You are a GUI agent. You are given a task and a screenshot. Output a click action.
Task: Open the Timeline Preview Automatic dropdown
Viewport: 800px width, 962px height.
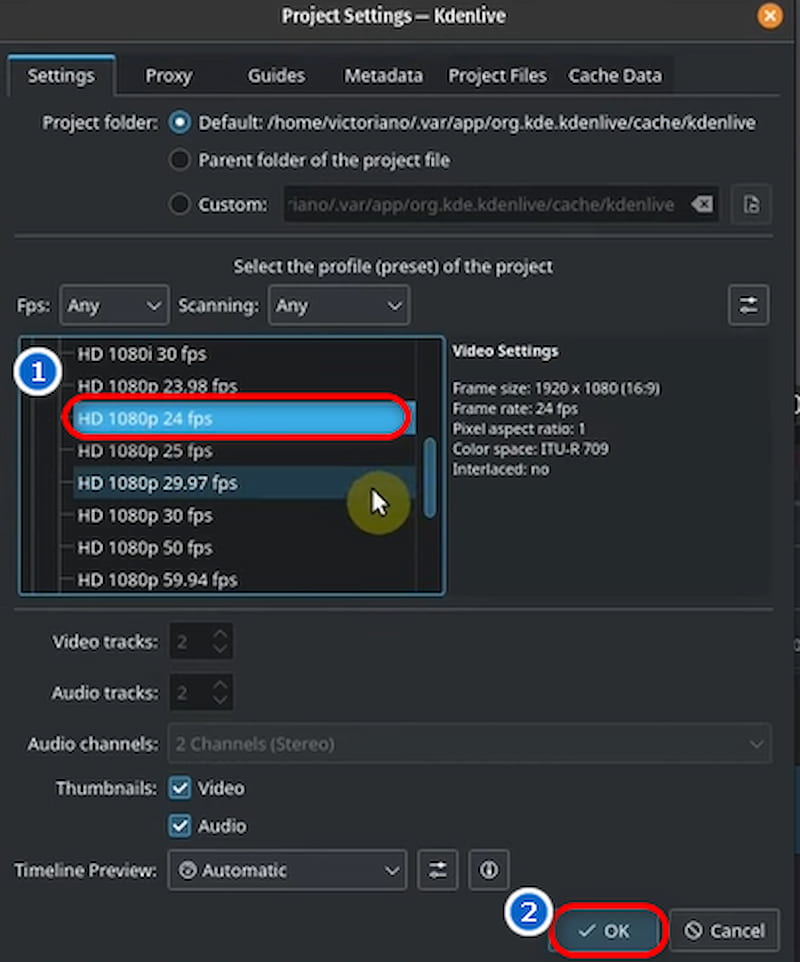pos(287,870)
